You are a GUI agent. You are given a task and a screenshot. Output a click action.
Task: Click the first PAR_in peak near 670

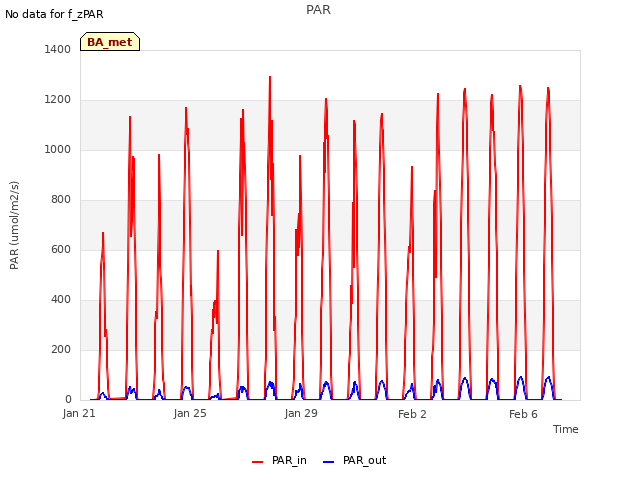(103, 233)
